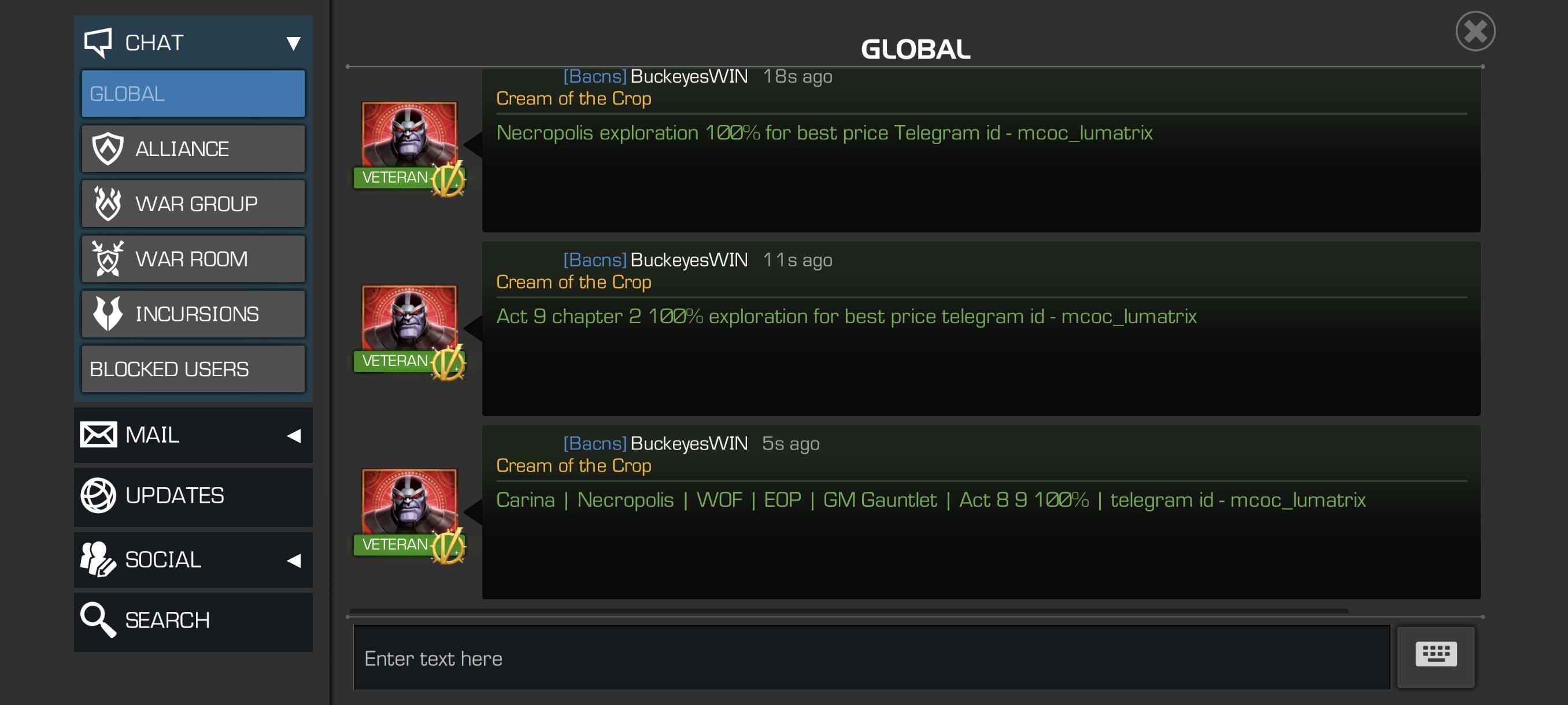Open the War Room crossed swords icon
This screenshot has width=1568, height=705.
(108, 258)
